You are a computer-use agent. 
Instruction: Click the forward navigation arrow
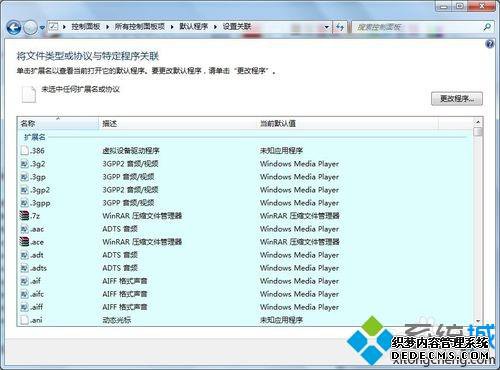pyautogui.click(x=31, y=28)
